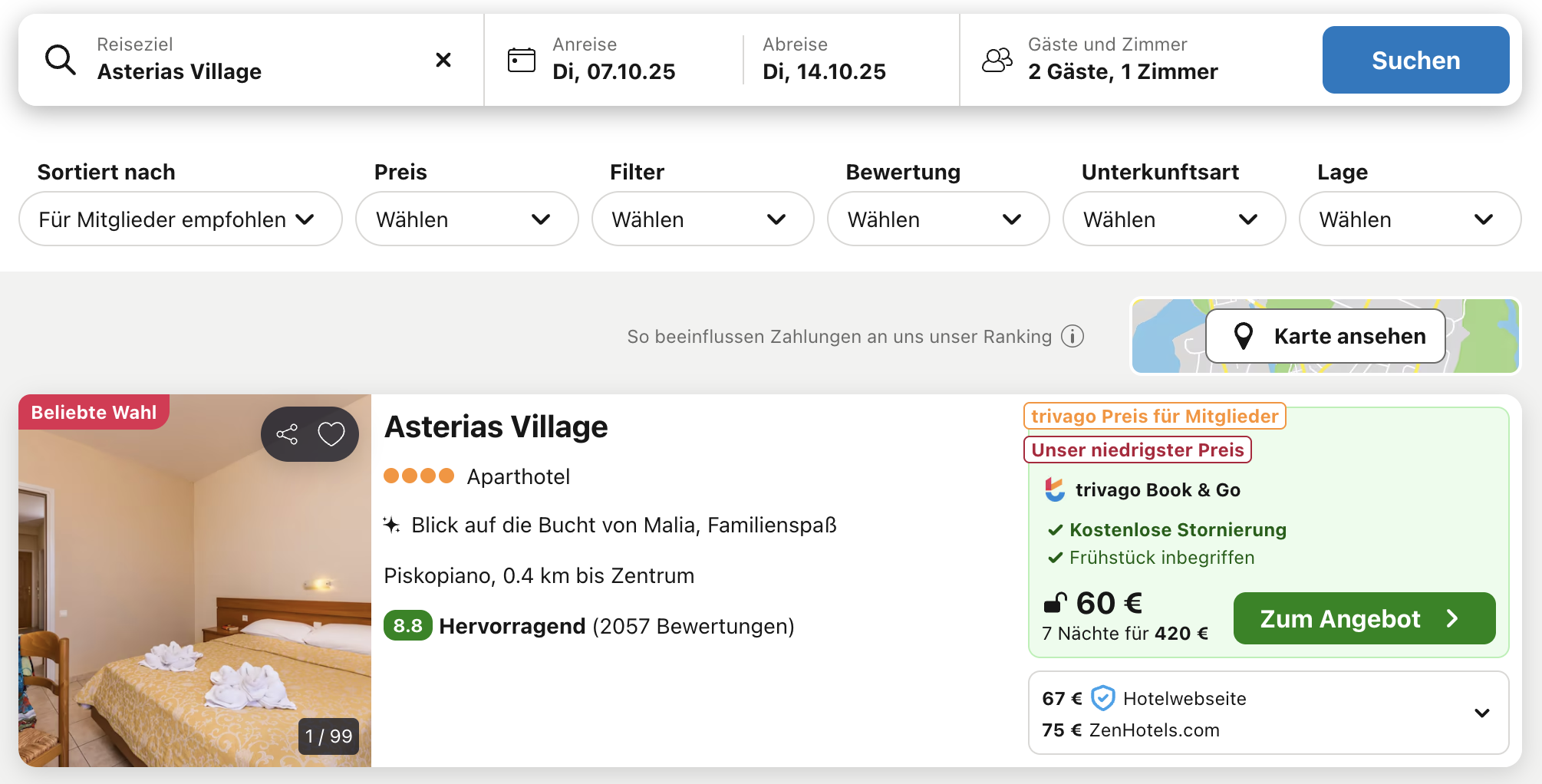Share Asterias Village via share icon
This screenshot has height=784, width=1542.
coord(287,434)
